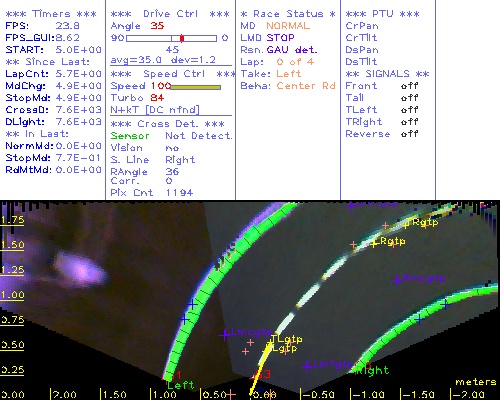Click the Center Rd behavior value

click(306, 86)
